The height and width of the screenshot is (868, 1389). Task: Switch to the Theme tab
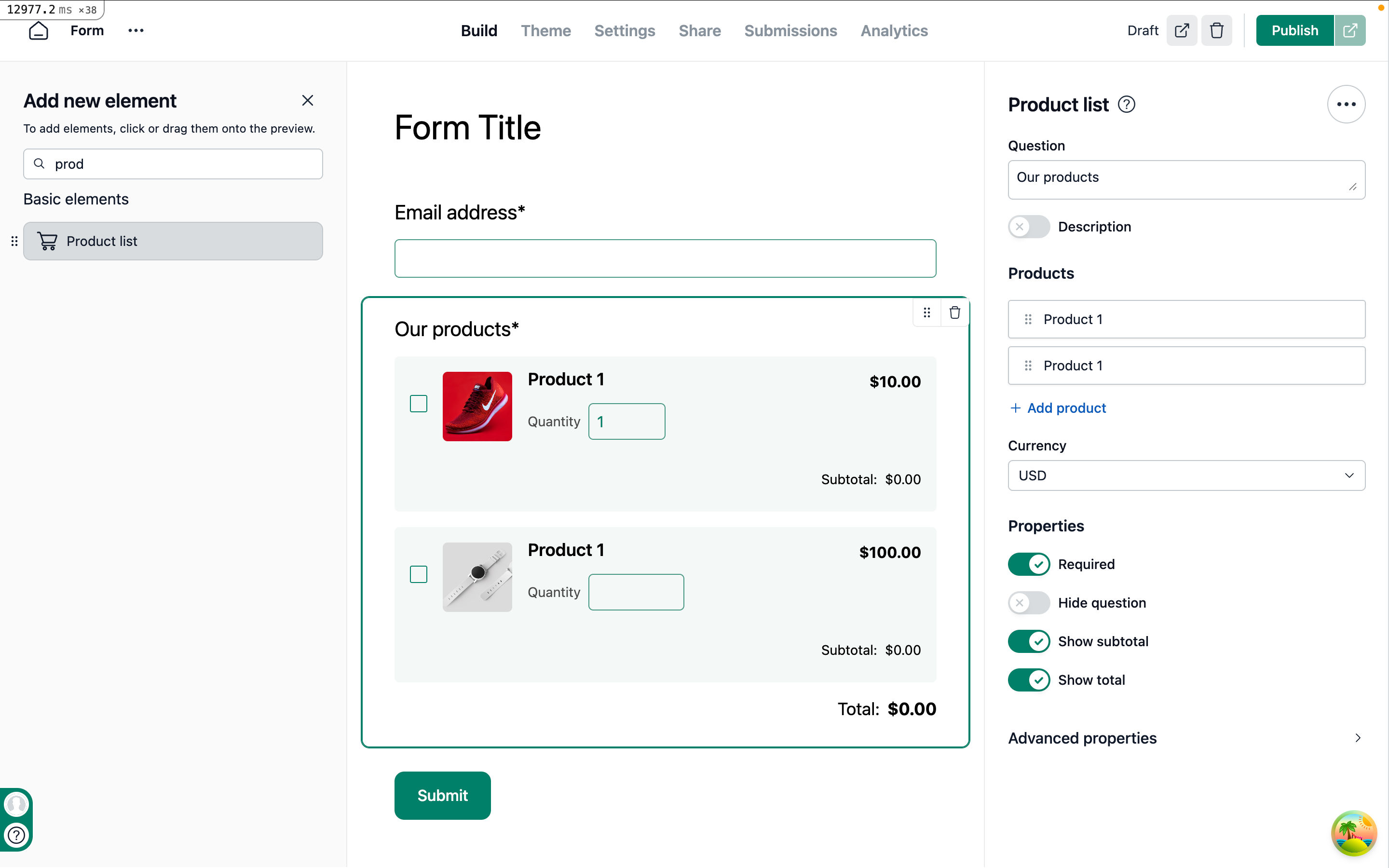click(545, 30)
